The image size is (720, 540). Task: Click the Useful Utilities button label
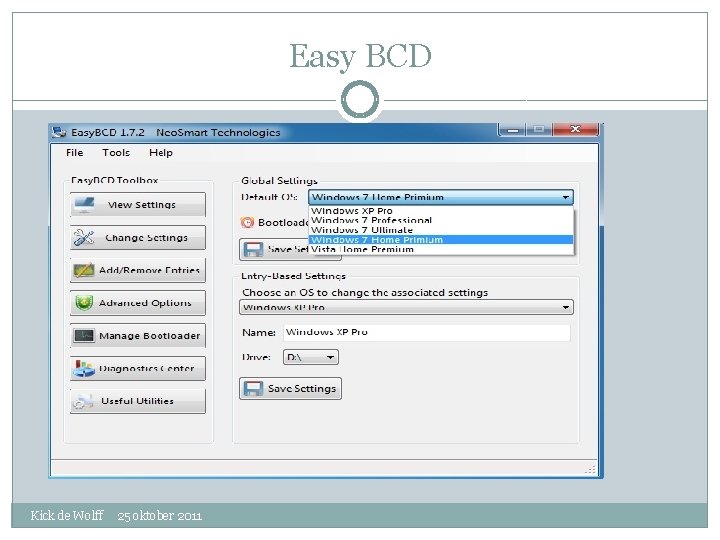tap(137, 401)
